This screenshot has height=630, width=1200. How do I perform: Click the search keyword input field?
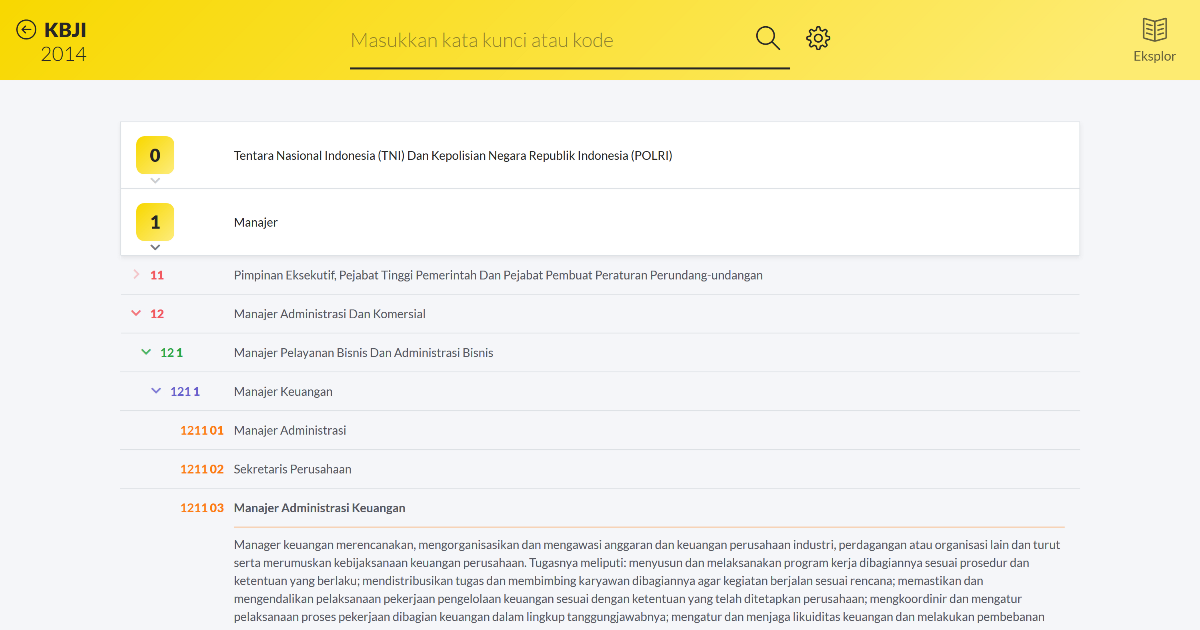click(x=550, y=40)
